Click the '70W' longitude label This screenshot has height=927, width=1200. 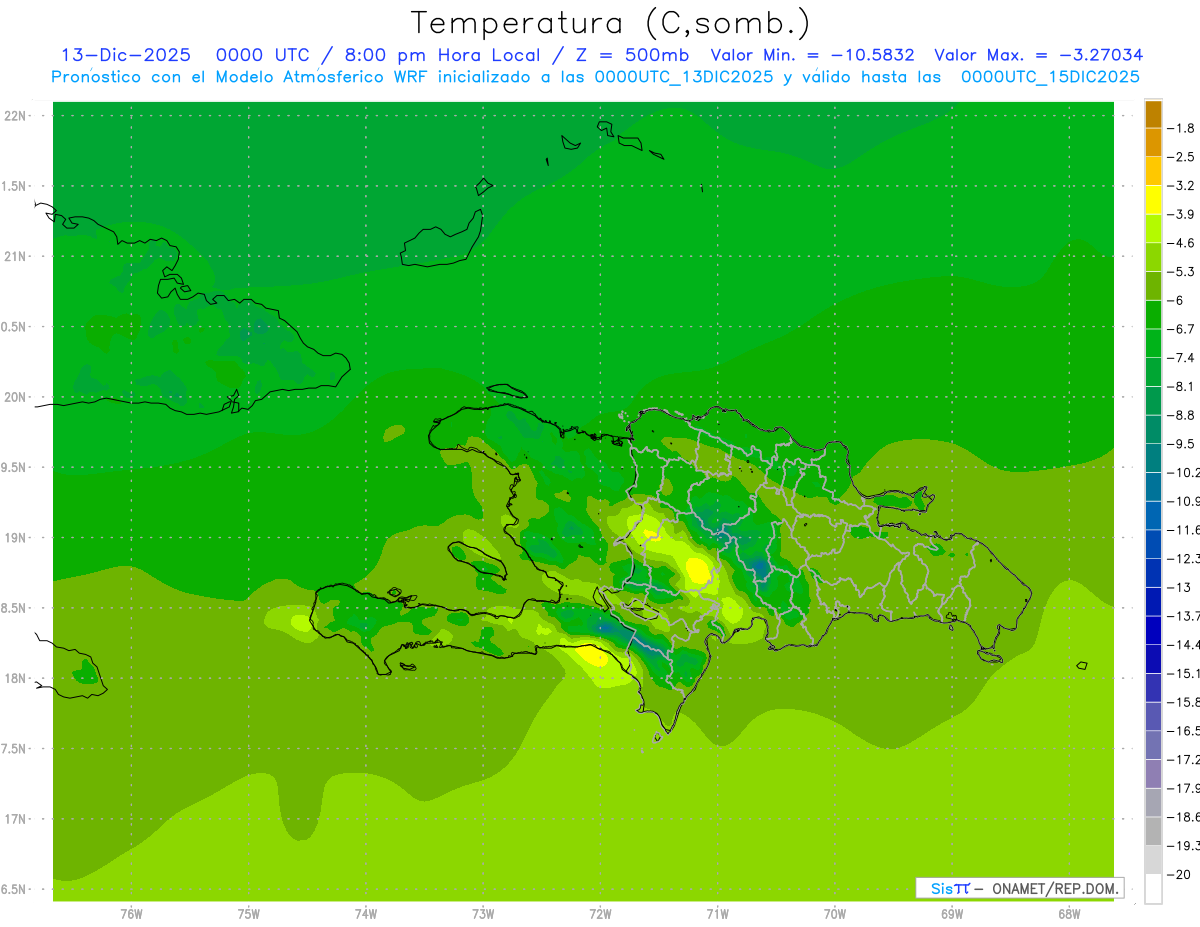point(835,914)
